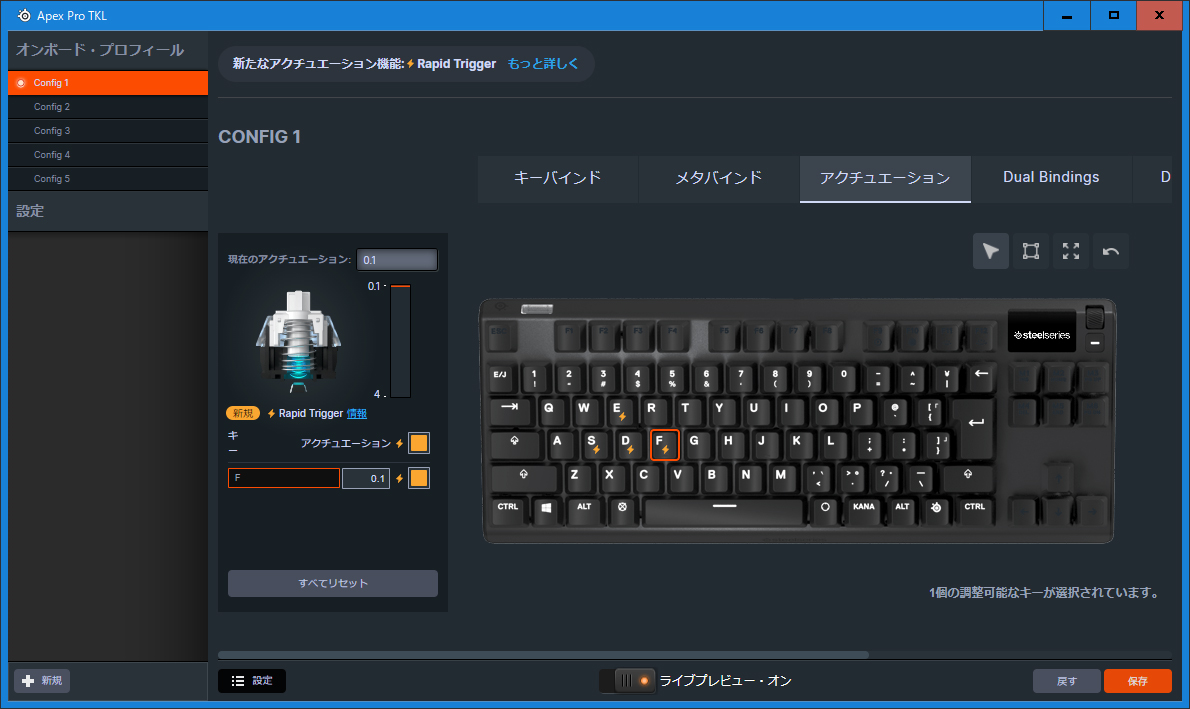Open the Rapid Trigger 情報 link
1190x709 pixels.
357,414
